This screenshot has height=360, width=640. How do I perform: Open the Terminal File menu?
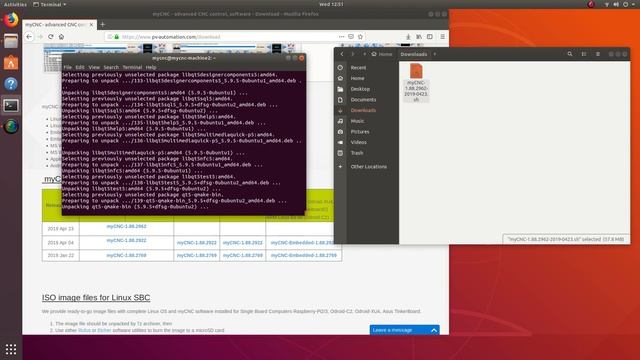tap(68, 67)
